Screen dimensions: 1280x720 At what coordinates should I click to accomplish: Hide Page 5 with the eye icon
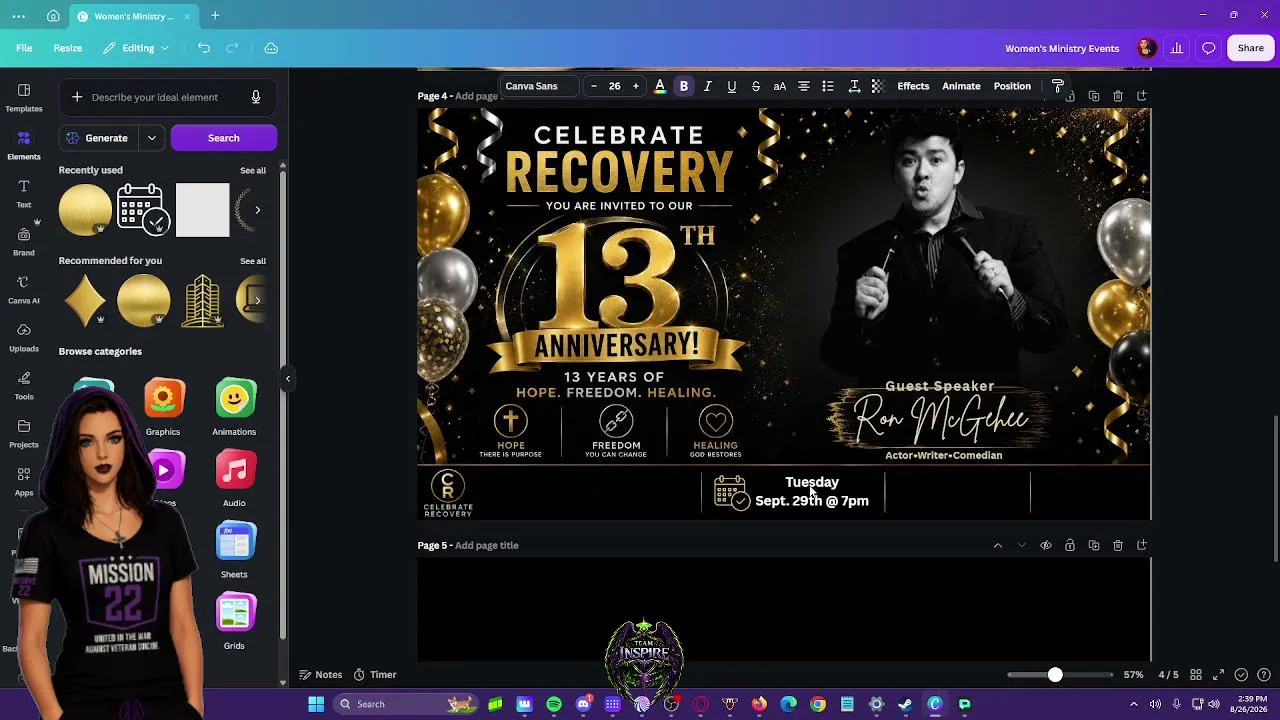[x=1046, y=545]
